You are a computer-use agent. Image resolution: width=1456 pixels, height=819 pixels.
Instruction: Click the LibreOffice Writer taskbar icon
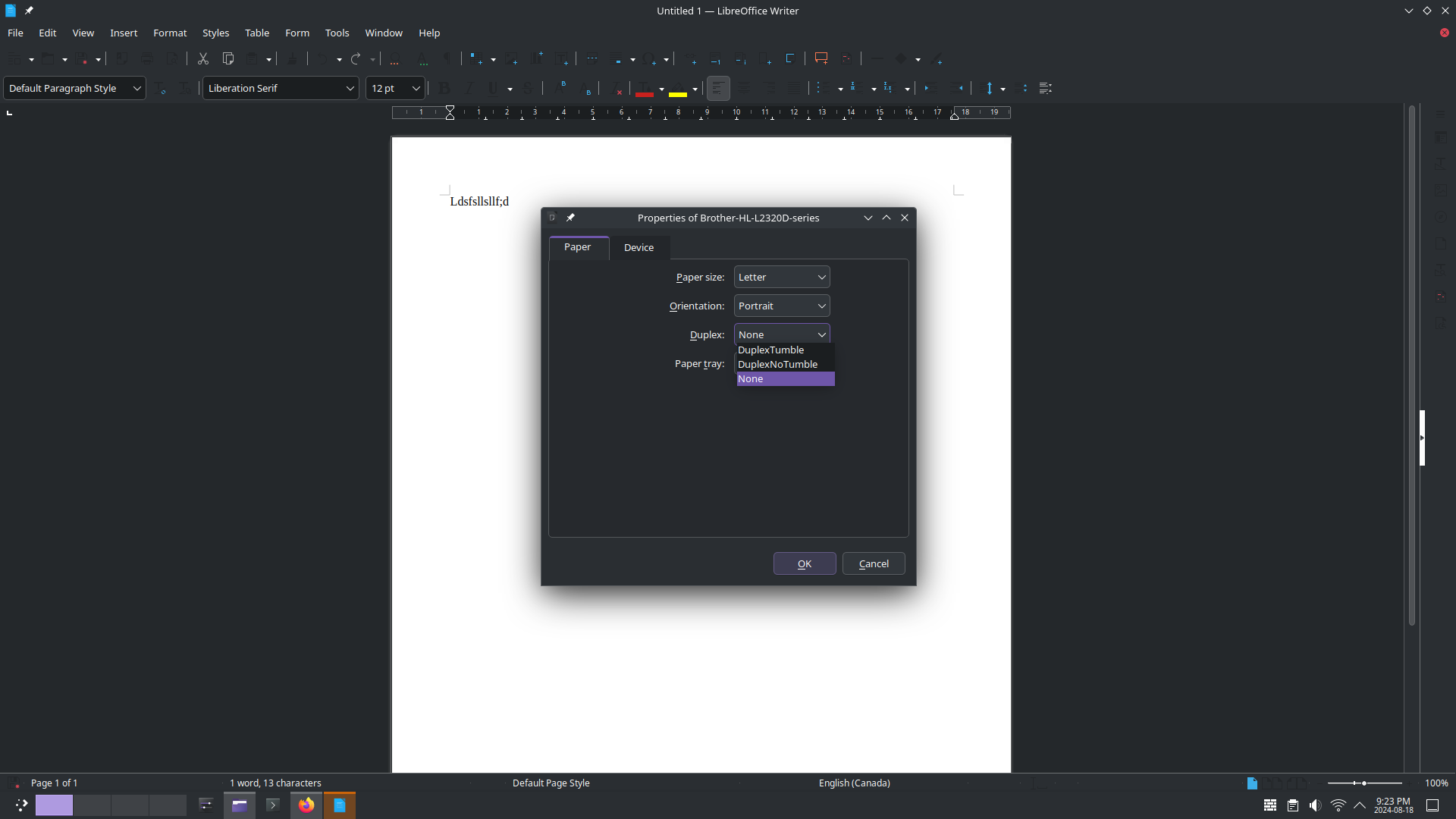coord(340,805)
